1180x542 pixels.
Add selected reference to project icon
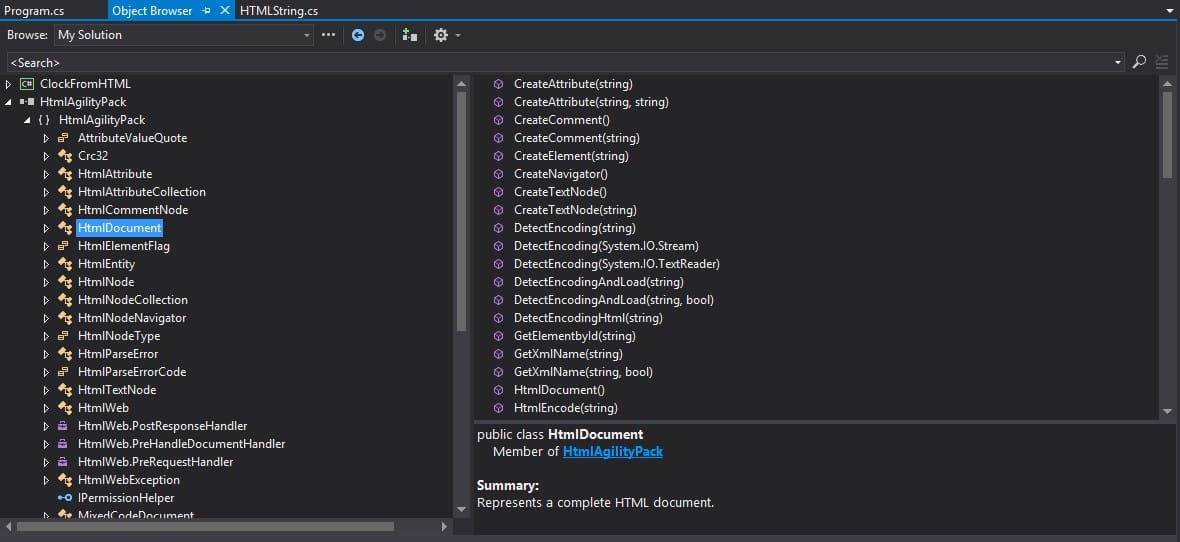click(x=409, y=35)
